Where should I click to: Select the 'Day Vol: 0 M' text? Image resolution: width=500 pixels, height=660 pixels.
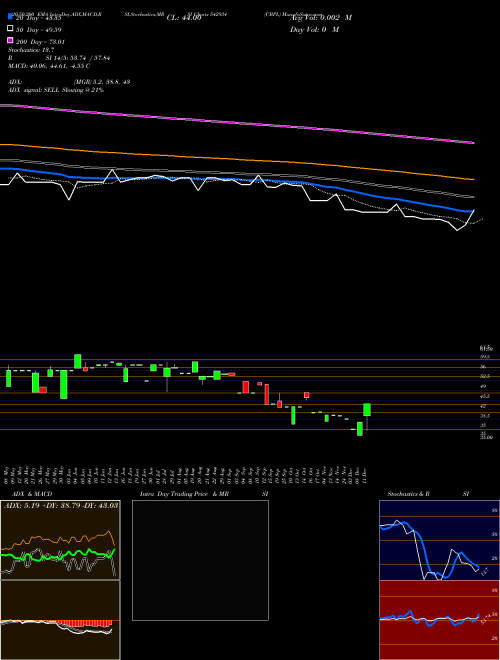click(314, 29)
